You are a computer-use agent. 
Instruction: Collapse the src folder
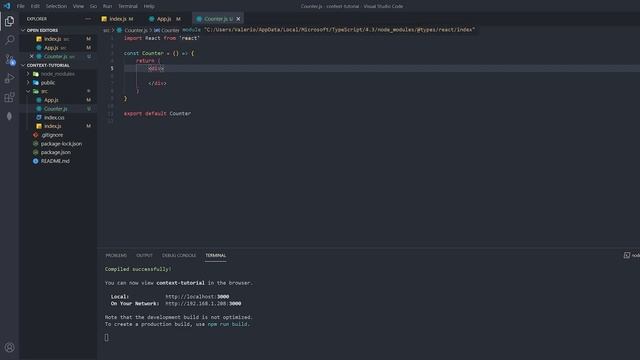28,91
